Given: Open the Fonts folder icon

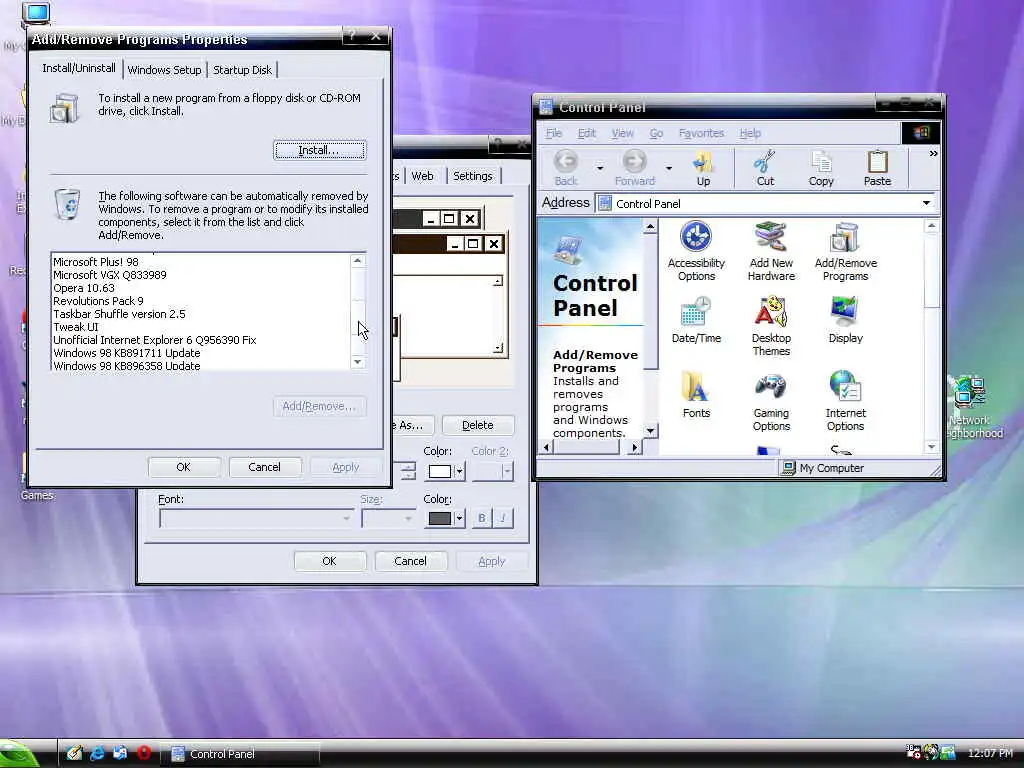Looking at the screenshot, I should (x=696, y=394).
